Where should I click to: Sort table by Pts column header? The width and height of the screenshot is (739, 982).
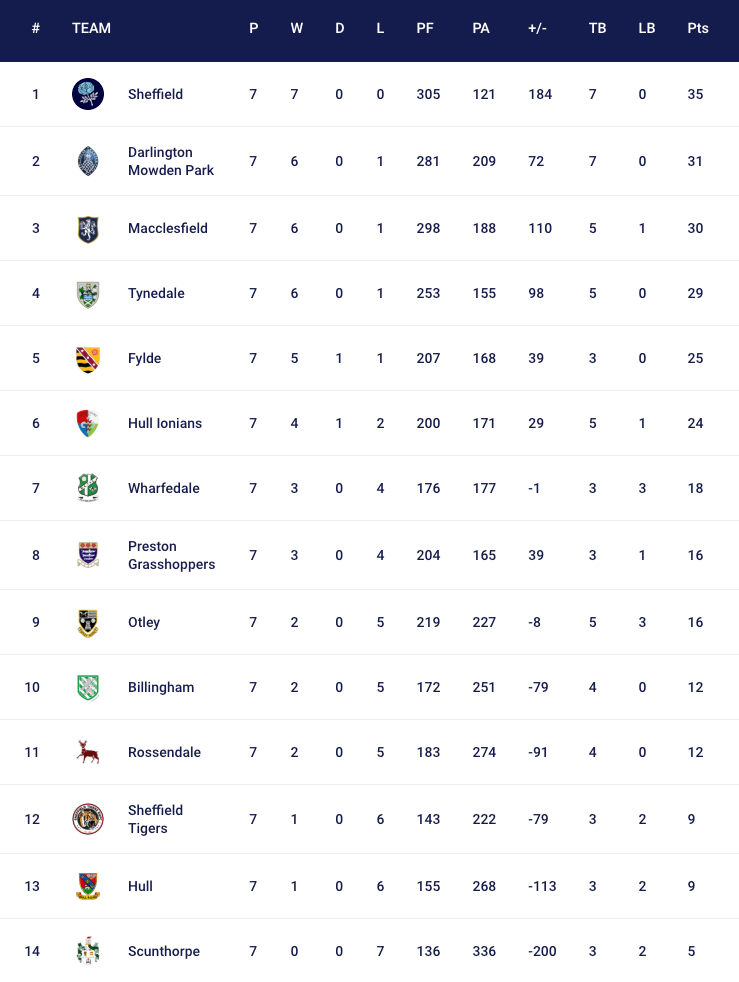(x=698, y=28)
